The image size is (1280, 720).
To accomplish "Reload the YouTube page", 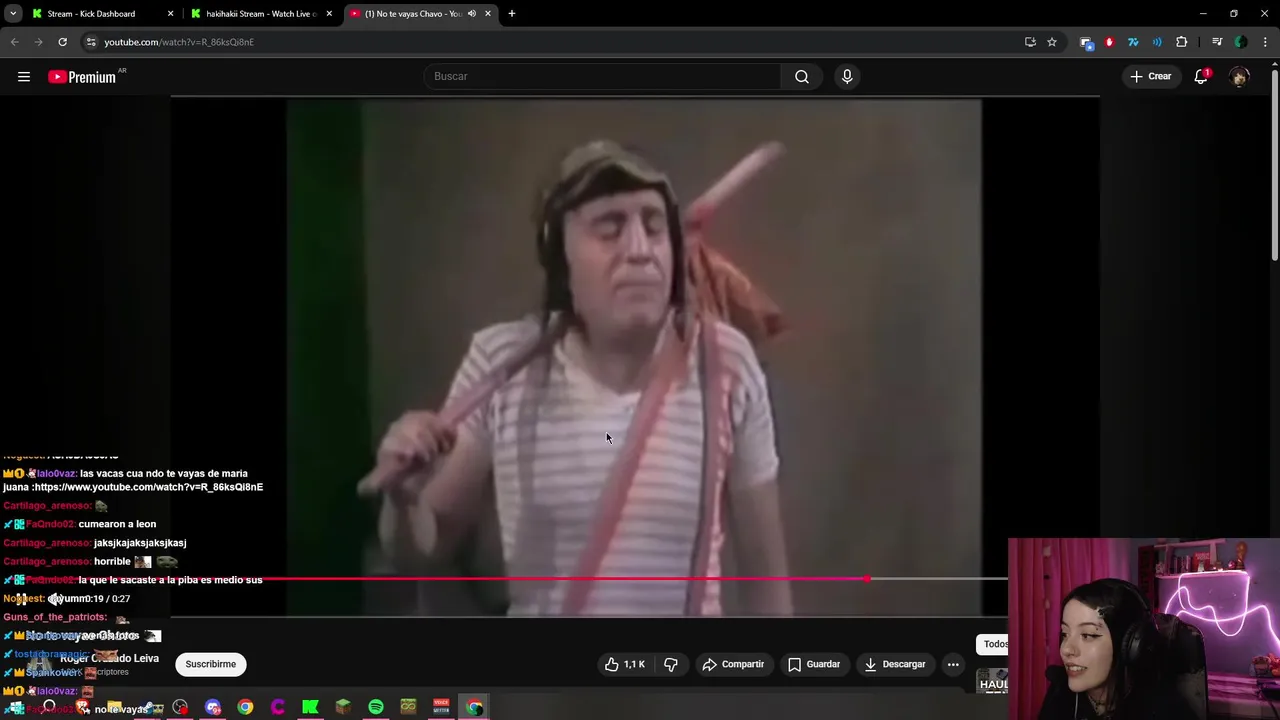I will click(62, 42).
